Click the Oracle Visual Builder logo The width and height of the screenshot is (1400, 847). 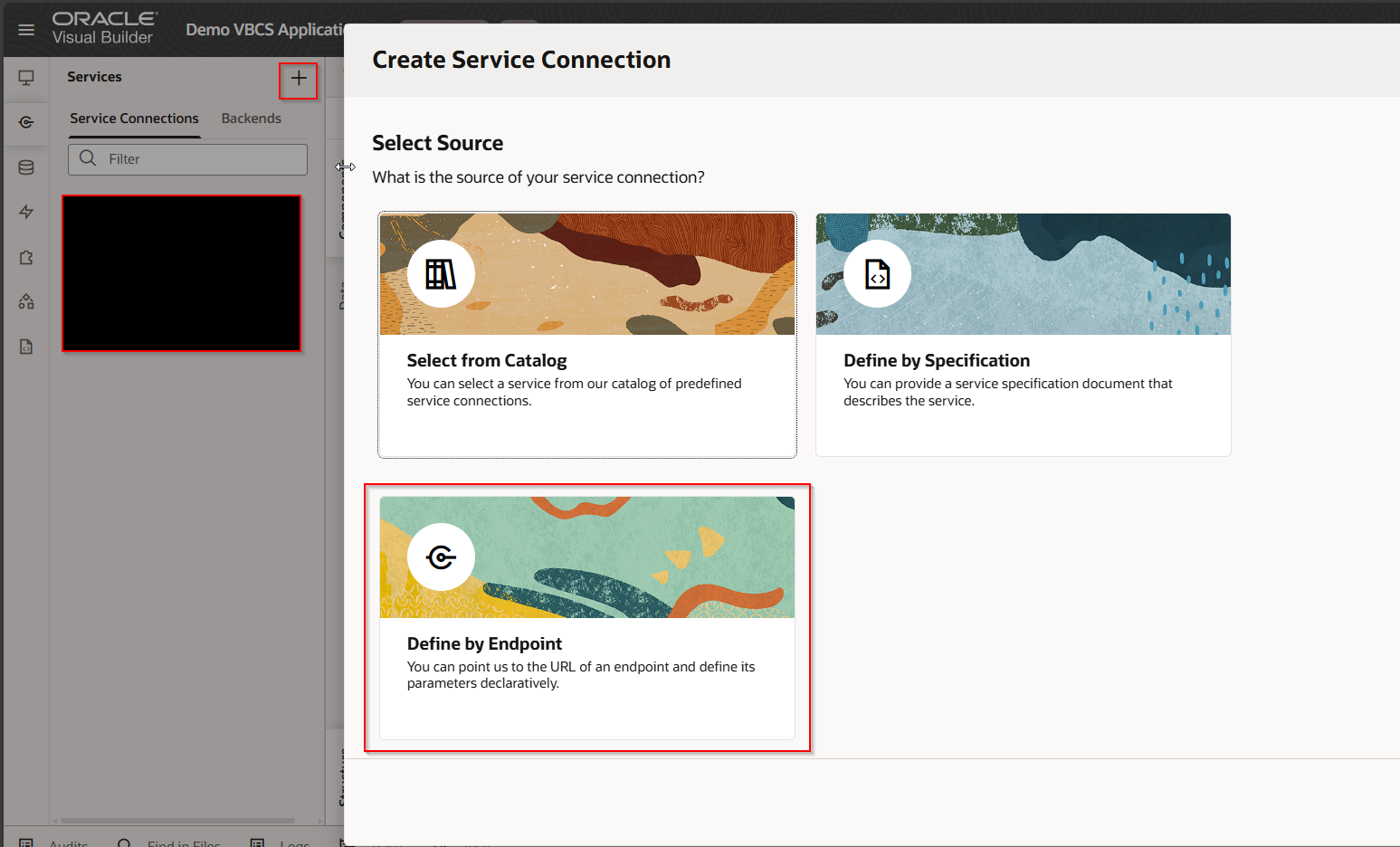click(104, 28)
